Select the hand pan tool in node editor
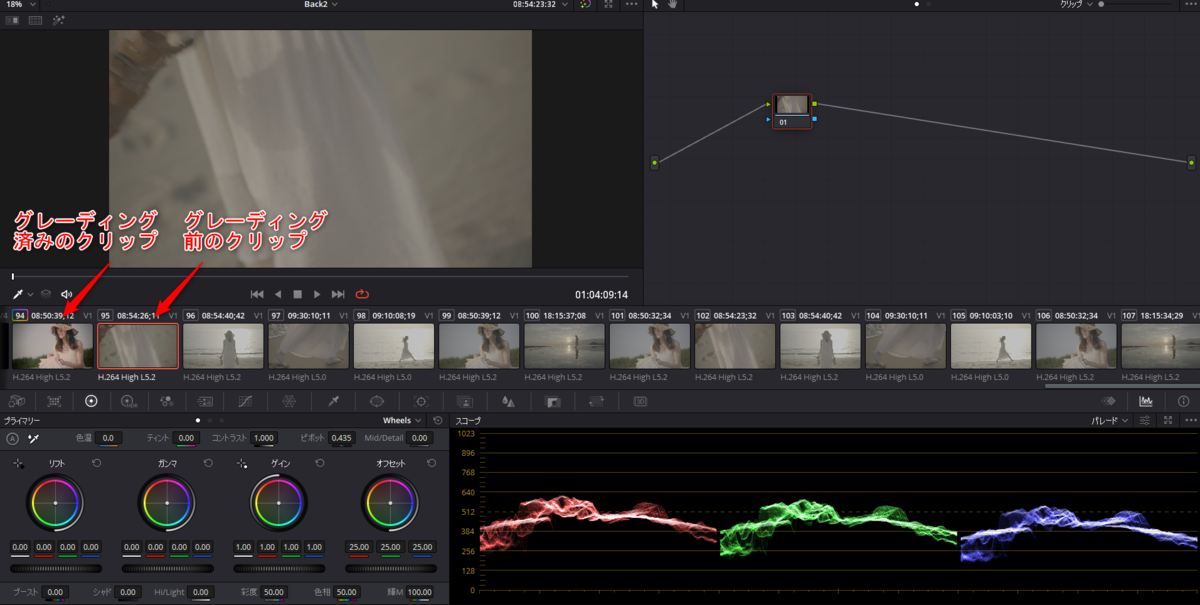The height and width of the screenshot is (605, 1200). (x=672, y=5)
